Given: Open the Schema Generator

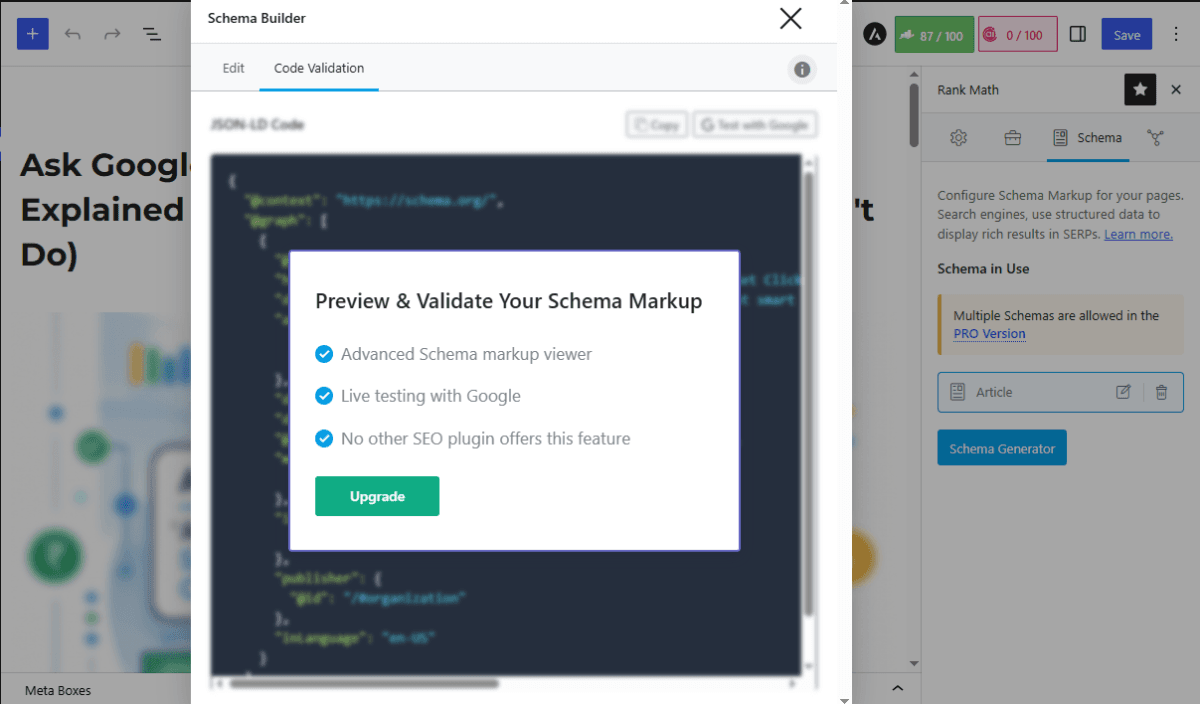Looking at the screenshot, I should tap(1001, 448).
